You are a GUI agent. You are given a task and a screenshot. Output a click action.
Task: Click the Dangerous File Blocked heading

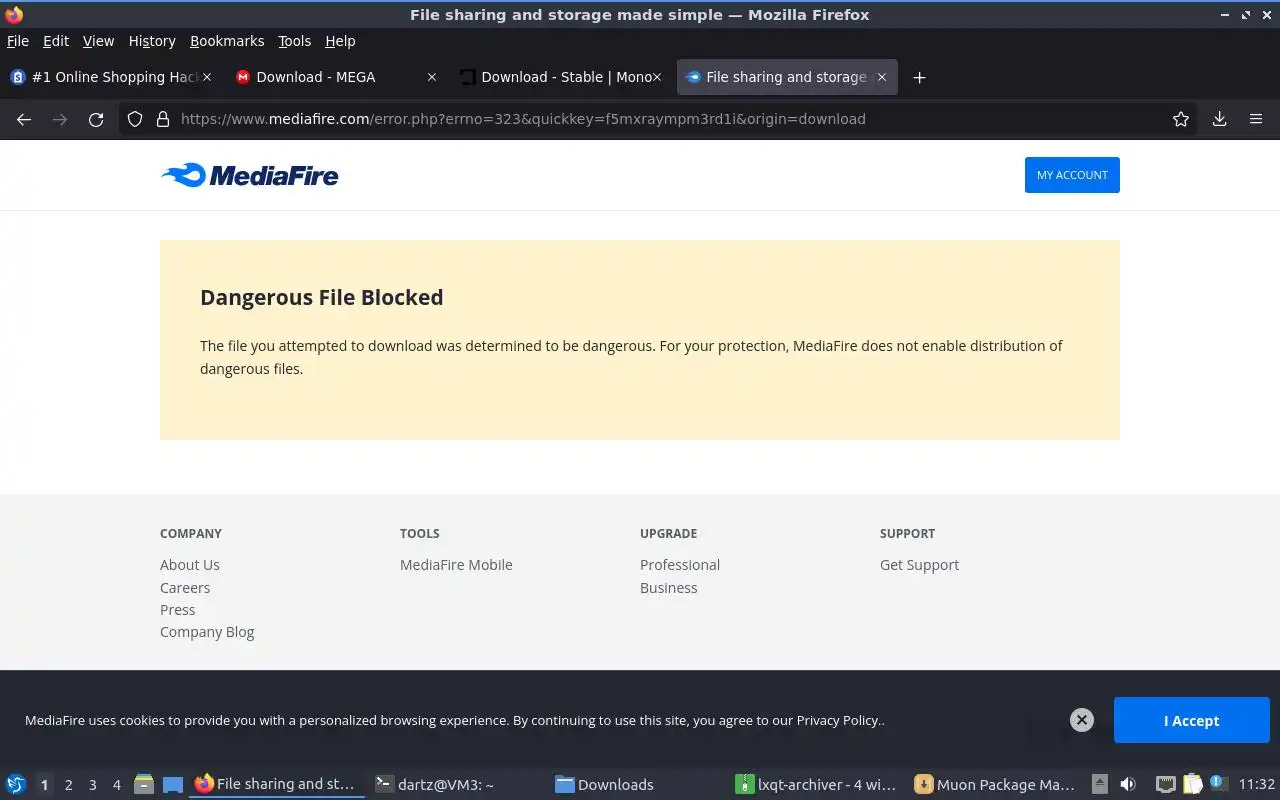tap(322, 297)
